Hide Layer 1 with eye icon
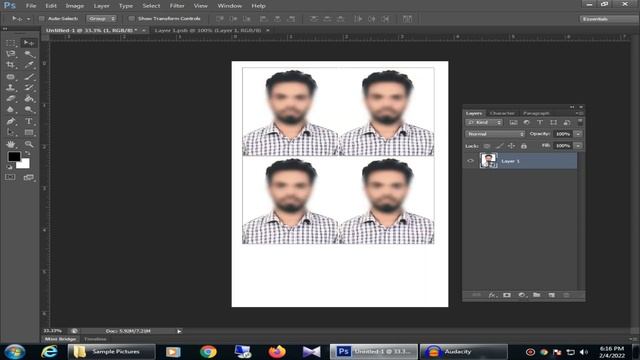 (470, 161)
